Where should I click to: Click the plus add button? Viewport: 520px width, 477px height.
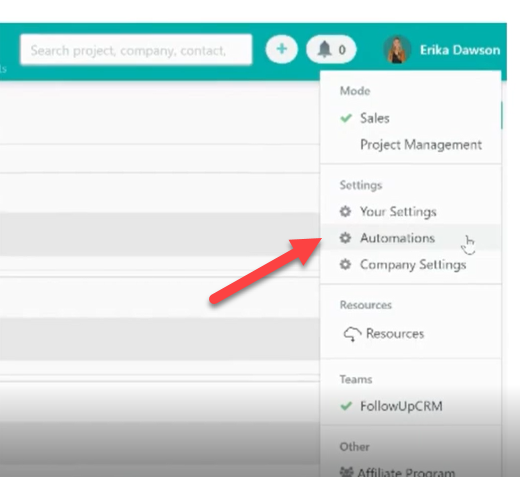tap(282, 49)
